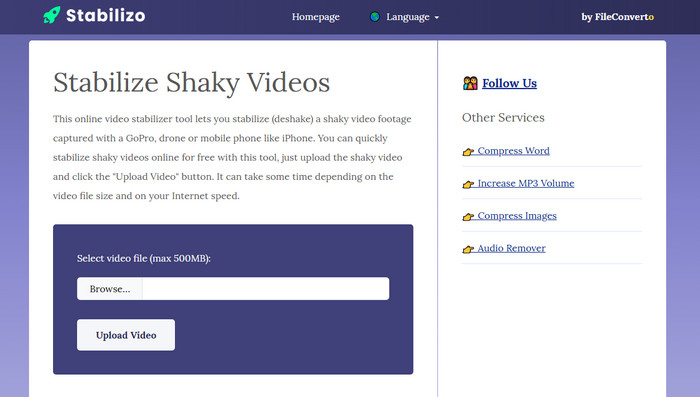
Task: Open the Language dropdown menu
Action: (x=404, y=17)
